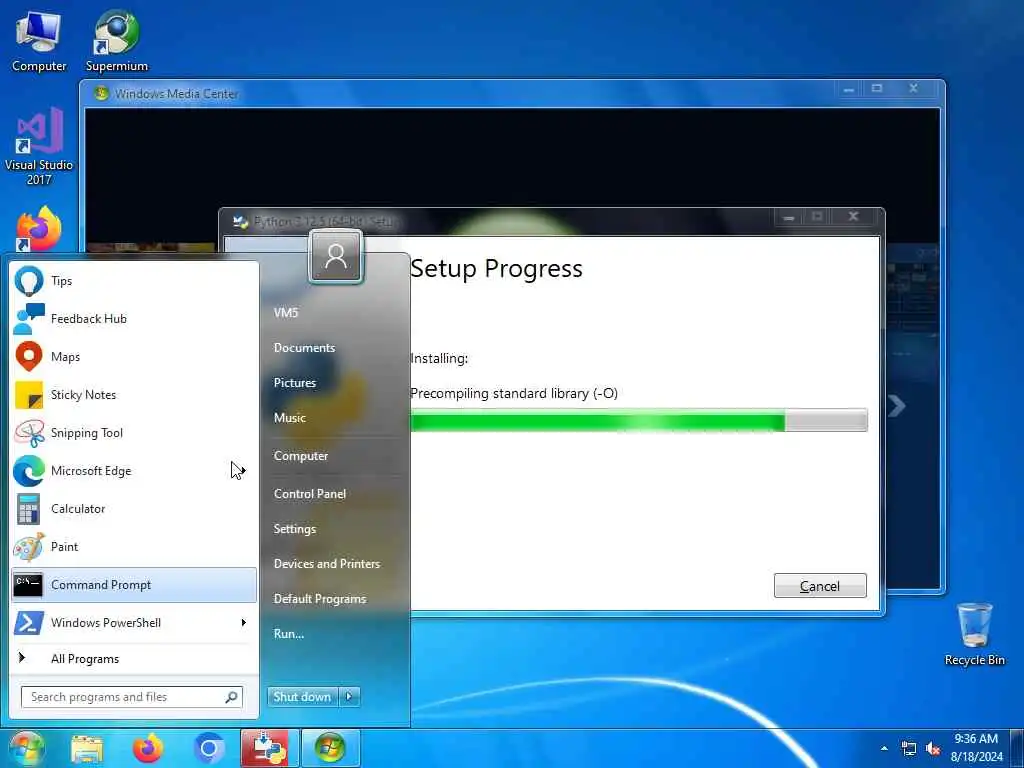Open Settings from Start menu
Image resolution: width=1024 pixels, height=768 pixels.
pos(295,529)
